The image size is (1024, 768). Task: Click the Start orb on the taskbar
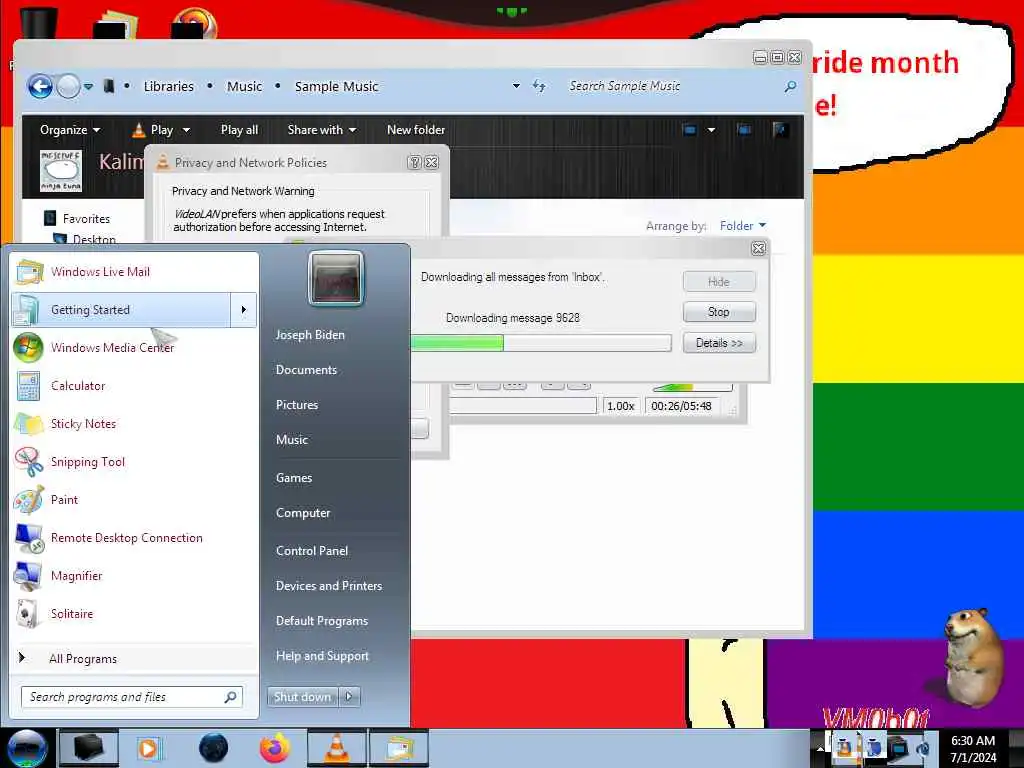point(27,748)
